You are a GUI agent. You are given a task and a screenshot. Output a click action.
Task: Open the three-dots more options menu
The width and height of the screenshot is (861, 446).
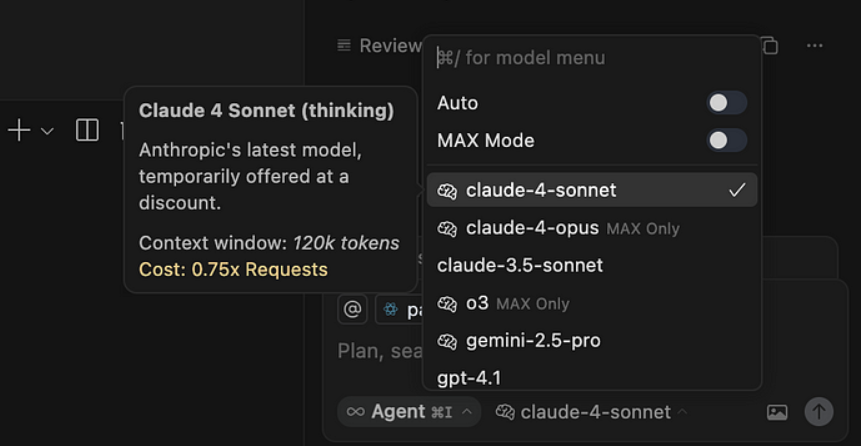click(x=815, y=46)
